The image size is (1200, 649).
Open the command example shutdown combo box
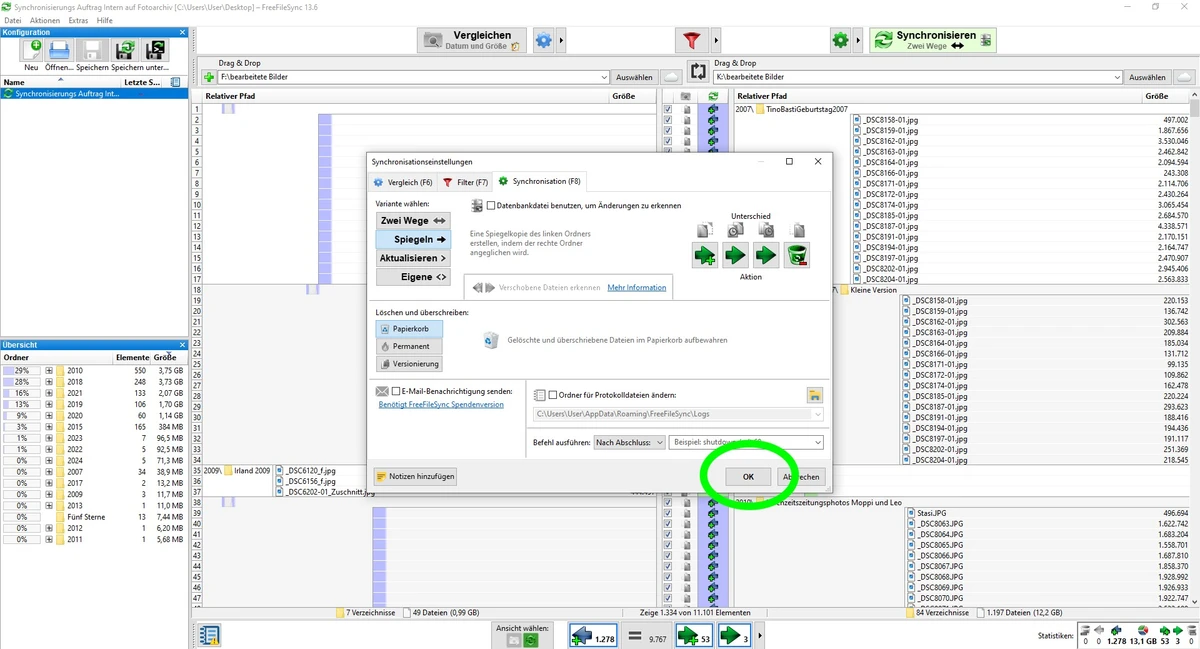pyautogui.click(x=746, y=442)
